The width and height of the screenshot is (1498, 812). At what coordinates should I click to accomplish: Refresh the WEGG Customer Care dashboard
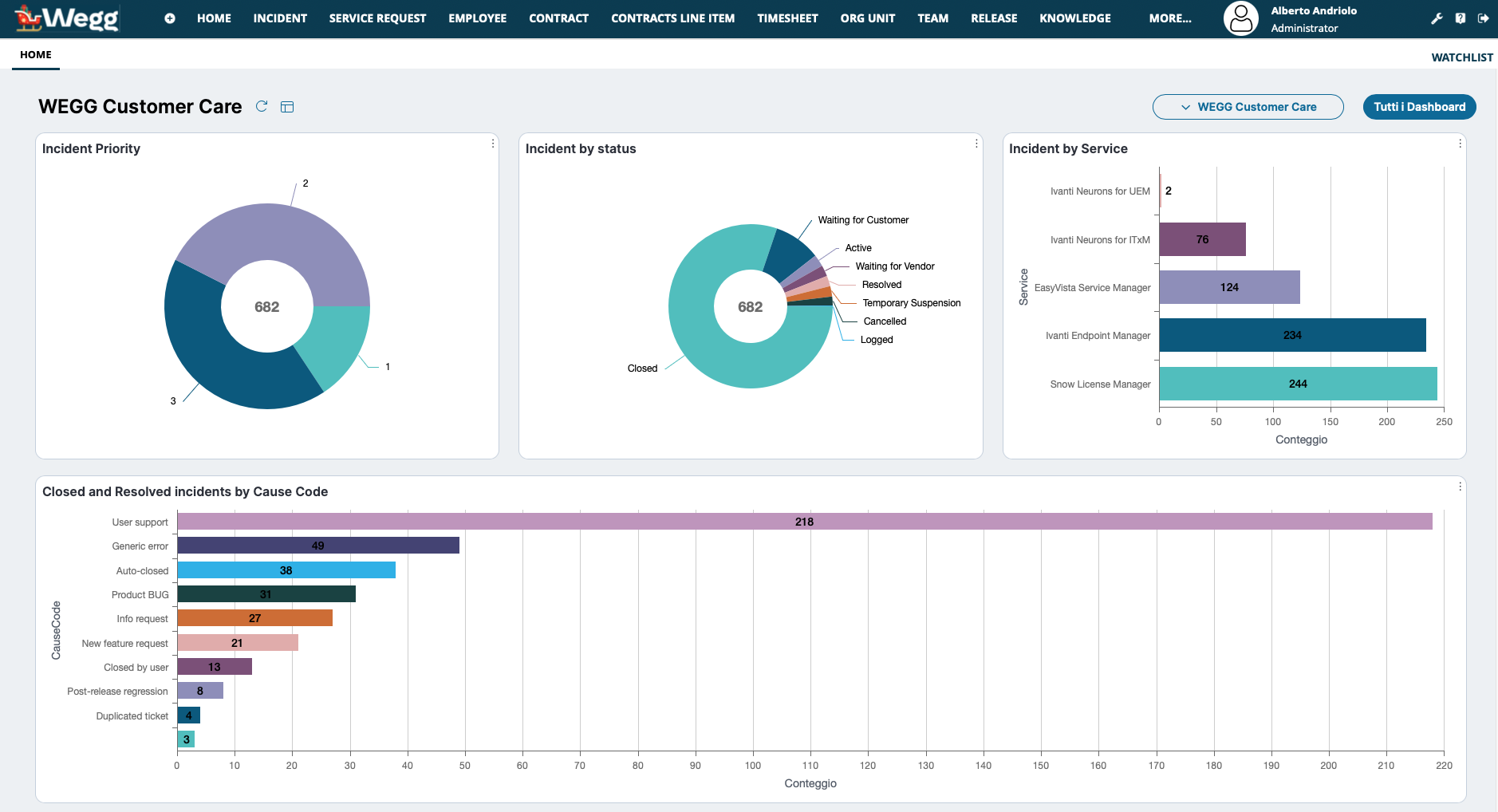click(x=262, y=106)
